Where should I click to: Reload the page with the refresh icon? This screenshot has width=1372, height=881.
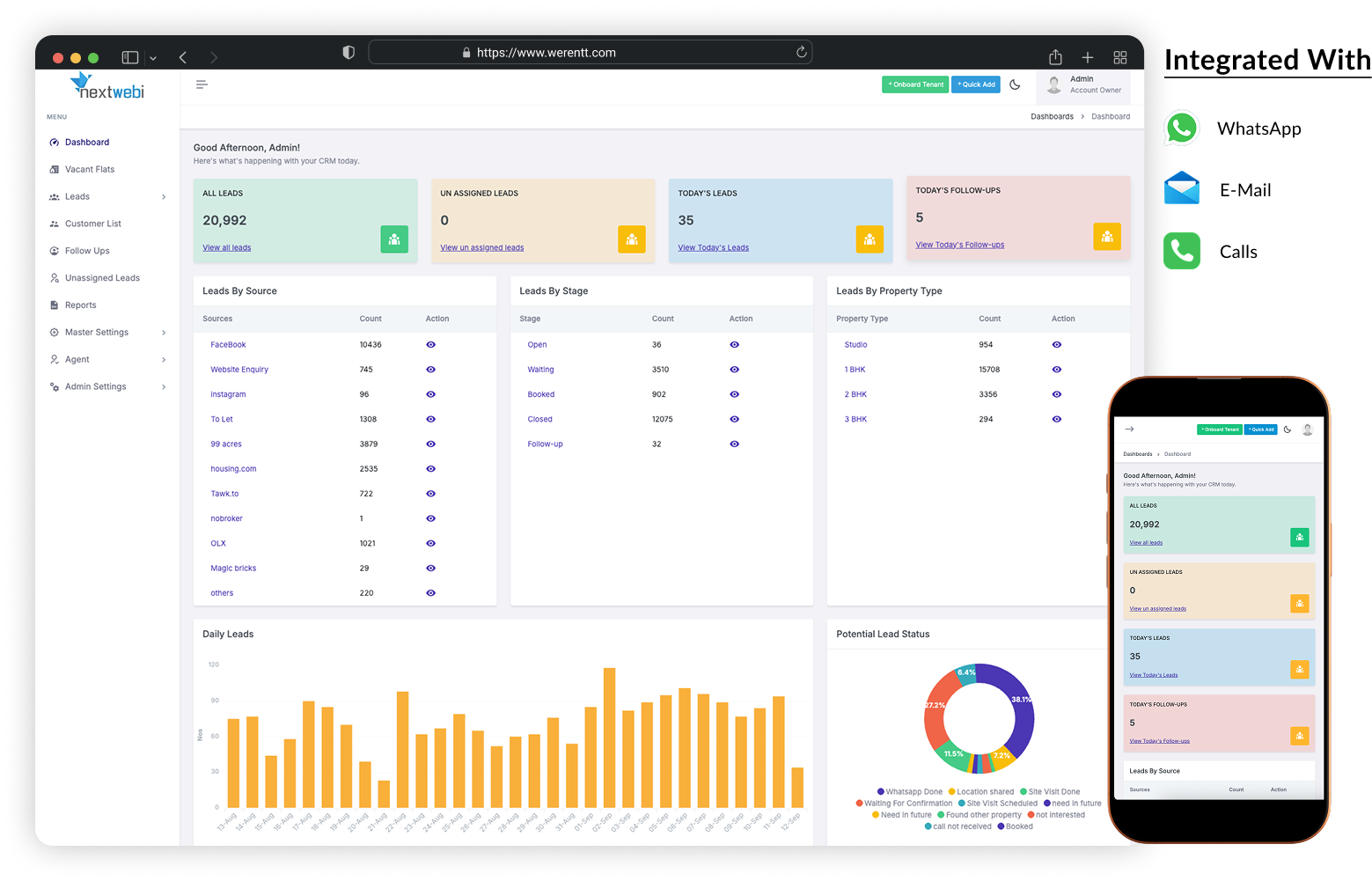(x=801, y=52)
